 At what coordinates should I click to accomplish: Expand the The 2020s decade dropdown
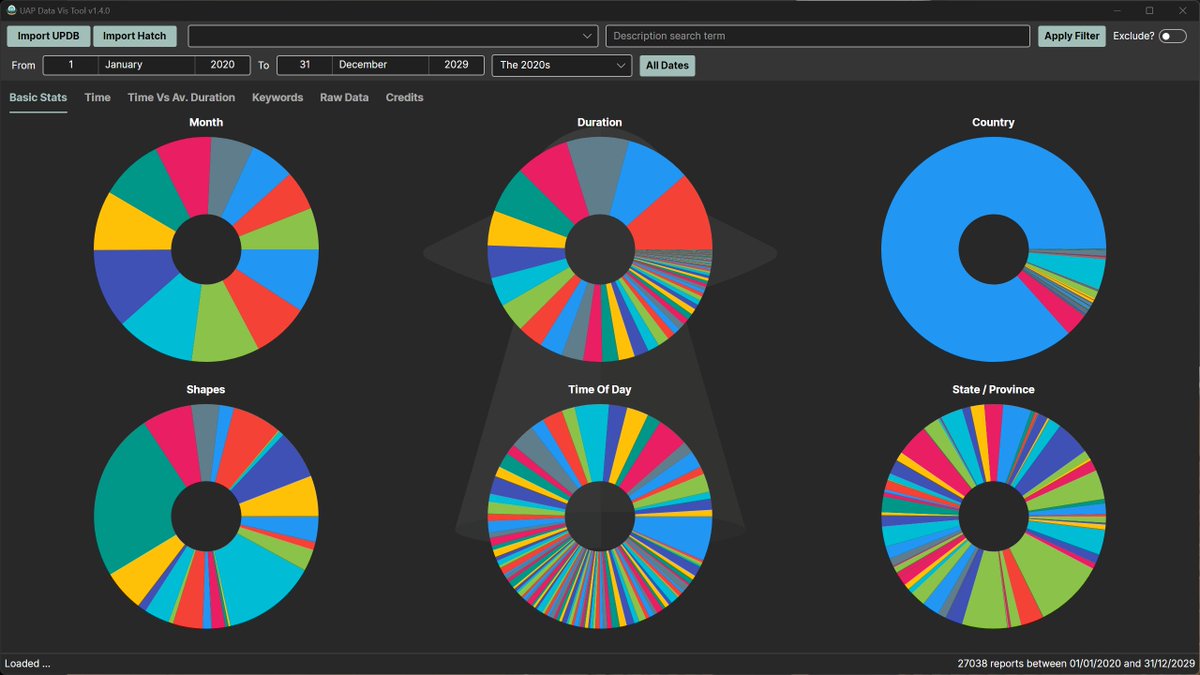pos(561,65)
